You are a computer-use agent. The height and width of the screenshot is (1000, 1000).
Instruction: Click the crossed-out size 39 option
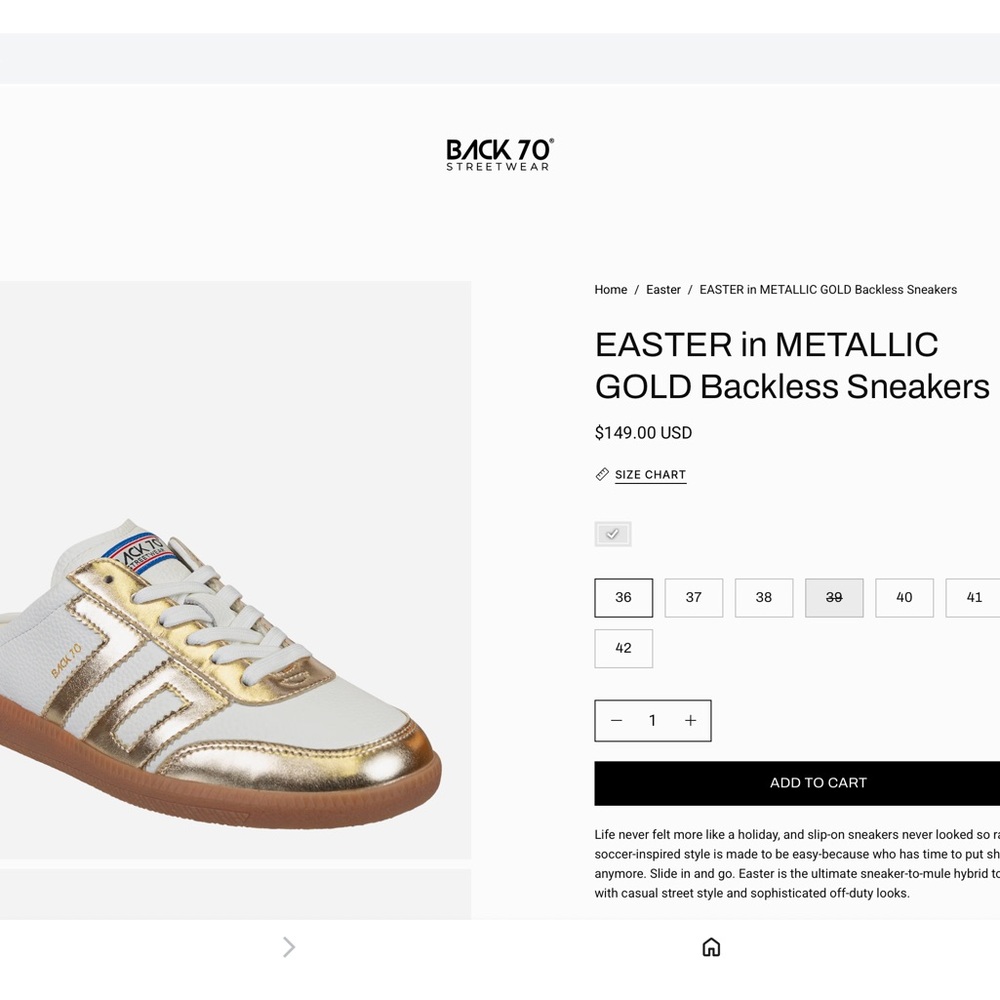(834, 597)
